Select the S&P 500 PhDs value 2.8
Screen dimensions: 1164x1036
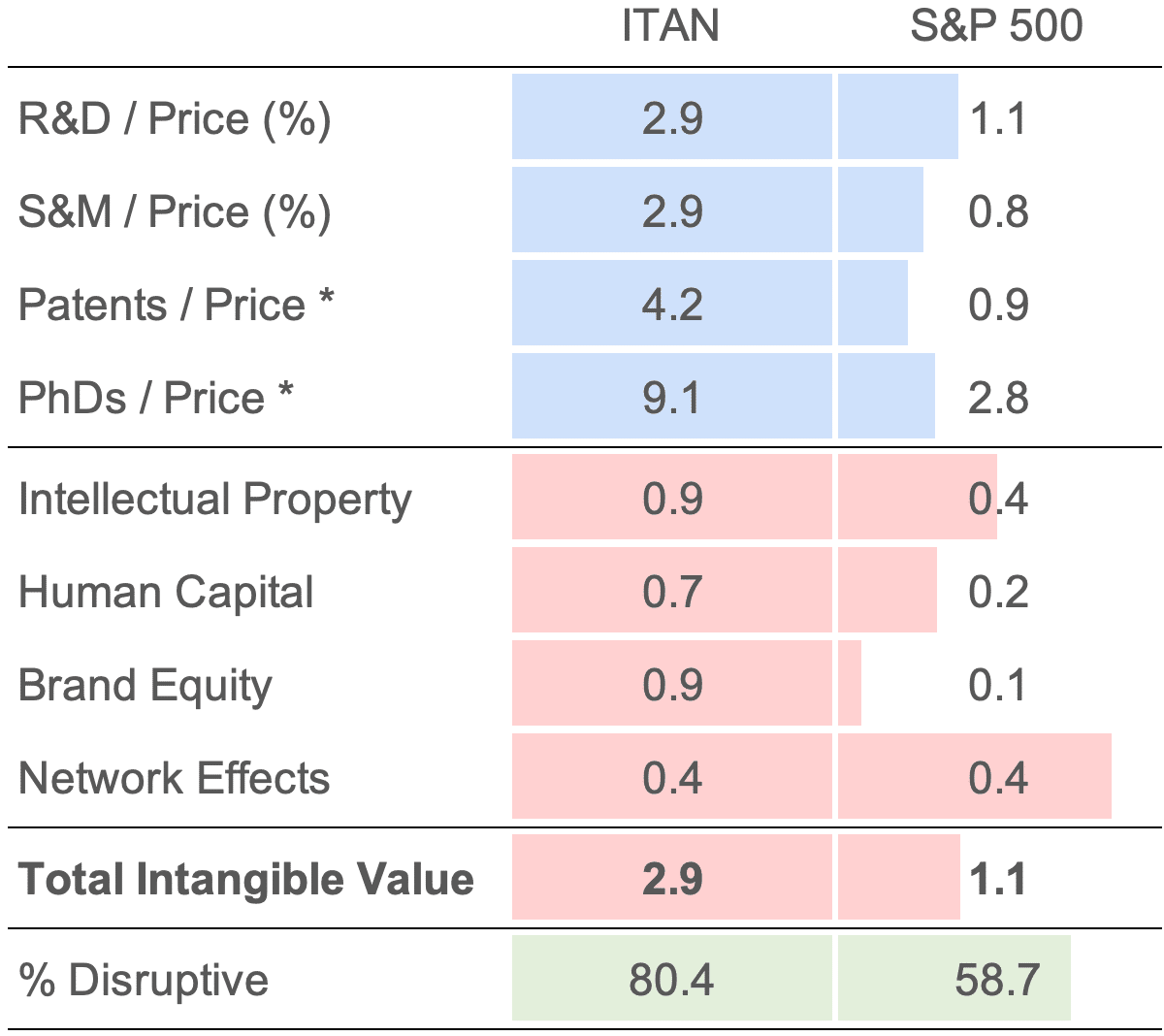coord(998,399)
